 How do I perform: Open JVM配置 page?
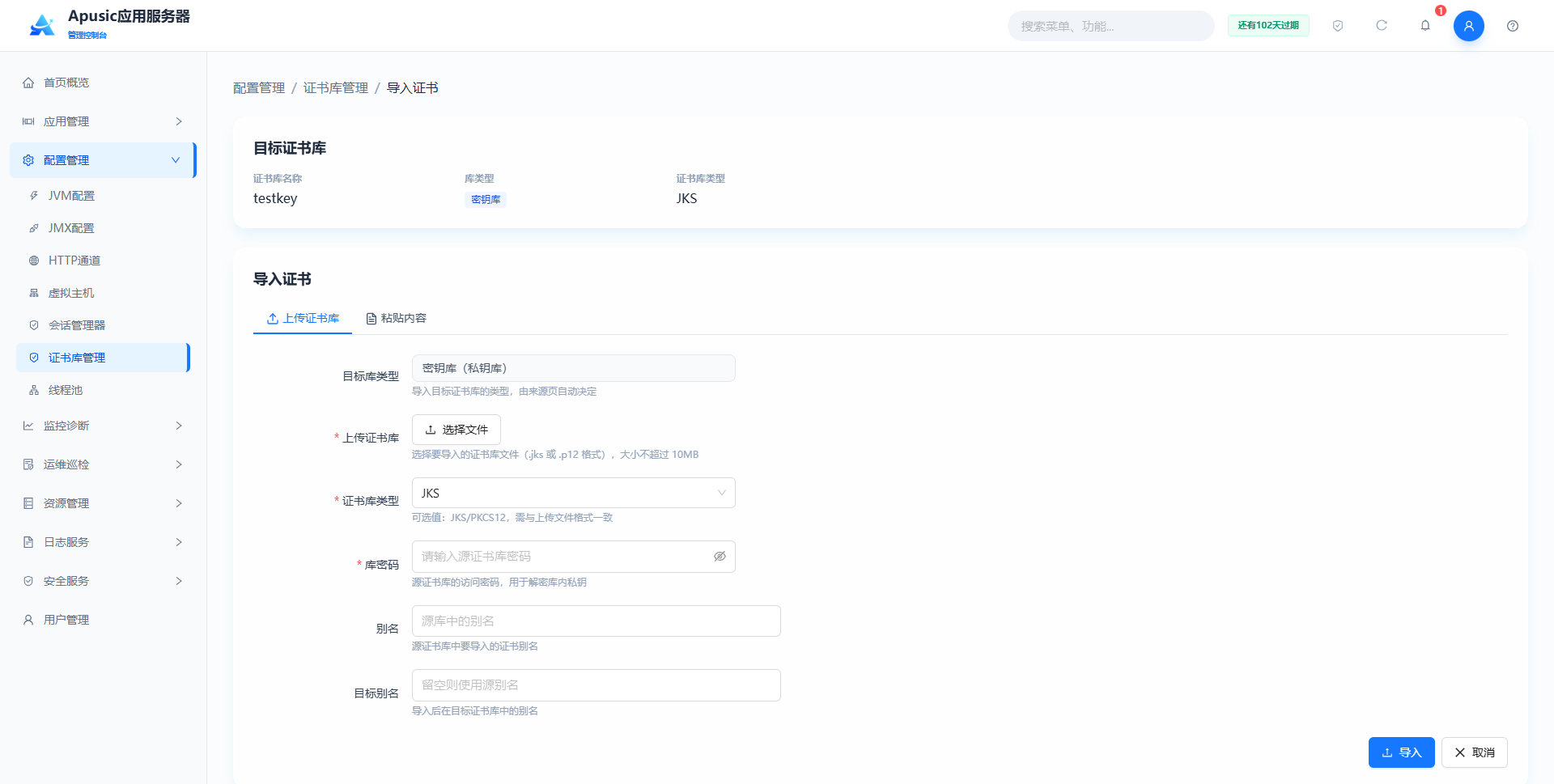(x=103, y=196)
